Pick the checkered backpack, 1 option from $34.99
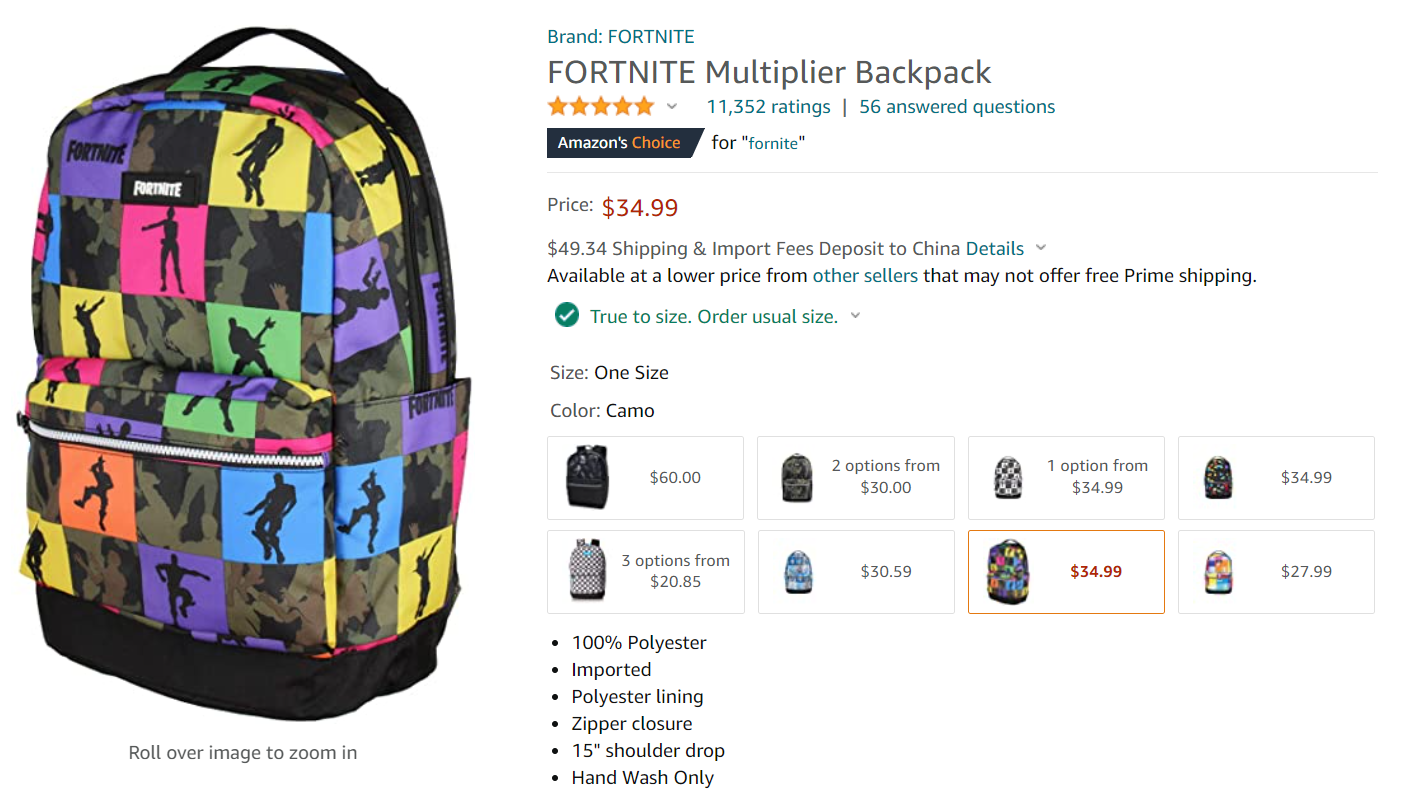This screenshot has height=795, width=1425. point(1066,478)
